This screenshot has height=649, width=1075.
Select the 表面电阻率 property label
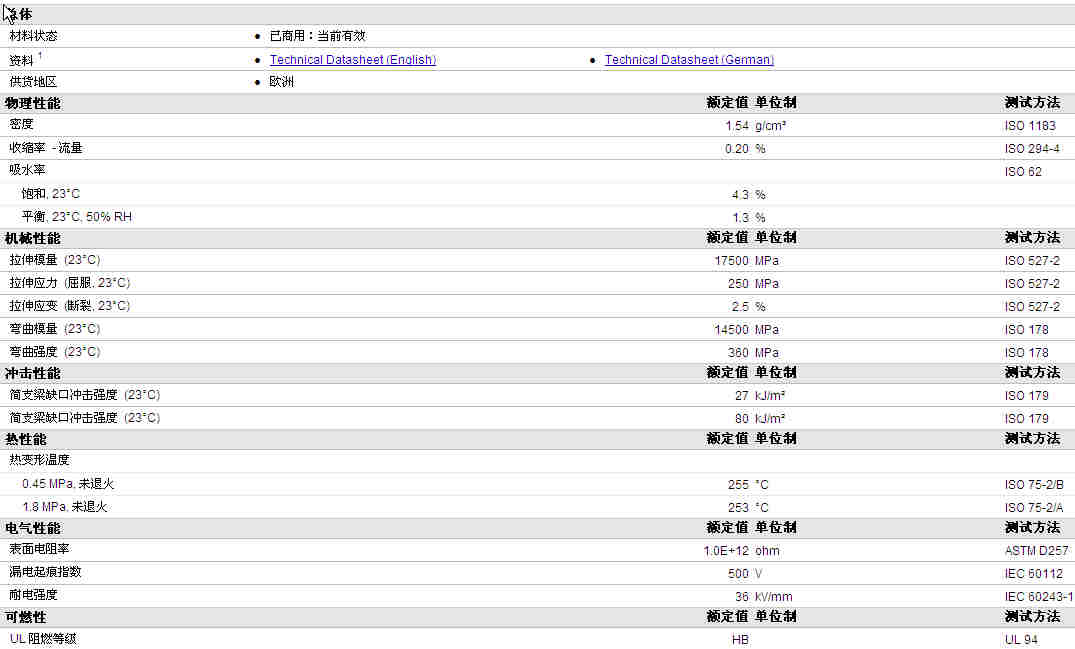pos(40,549)
